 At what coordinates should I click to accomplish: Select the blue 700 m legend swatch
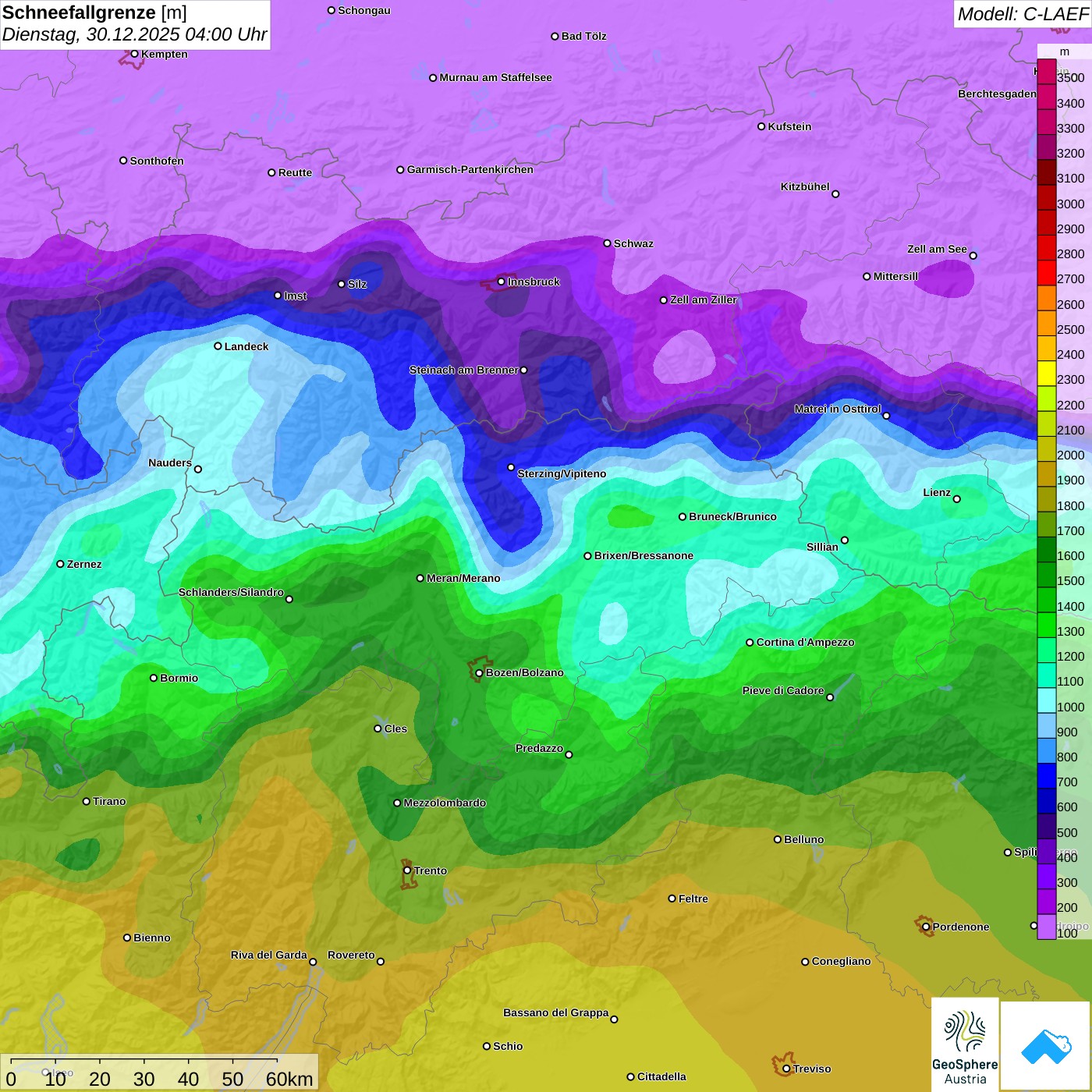coord(1046,775)
